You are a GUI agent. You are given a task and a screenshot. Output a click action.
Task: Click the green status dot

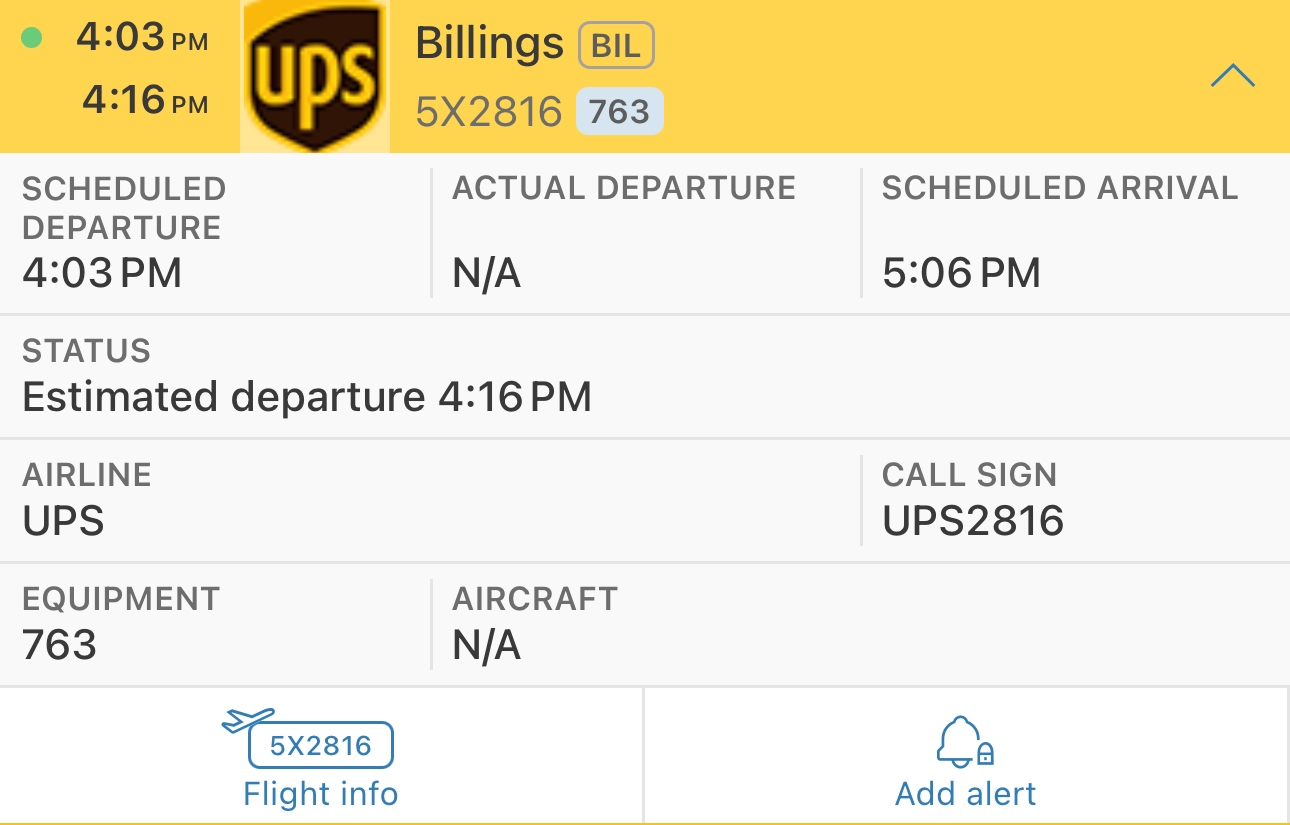[x=32, y=39]
